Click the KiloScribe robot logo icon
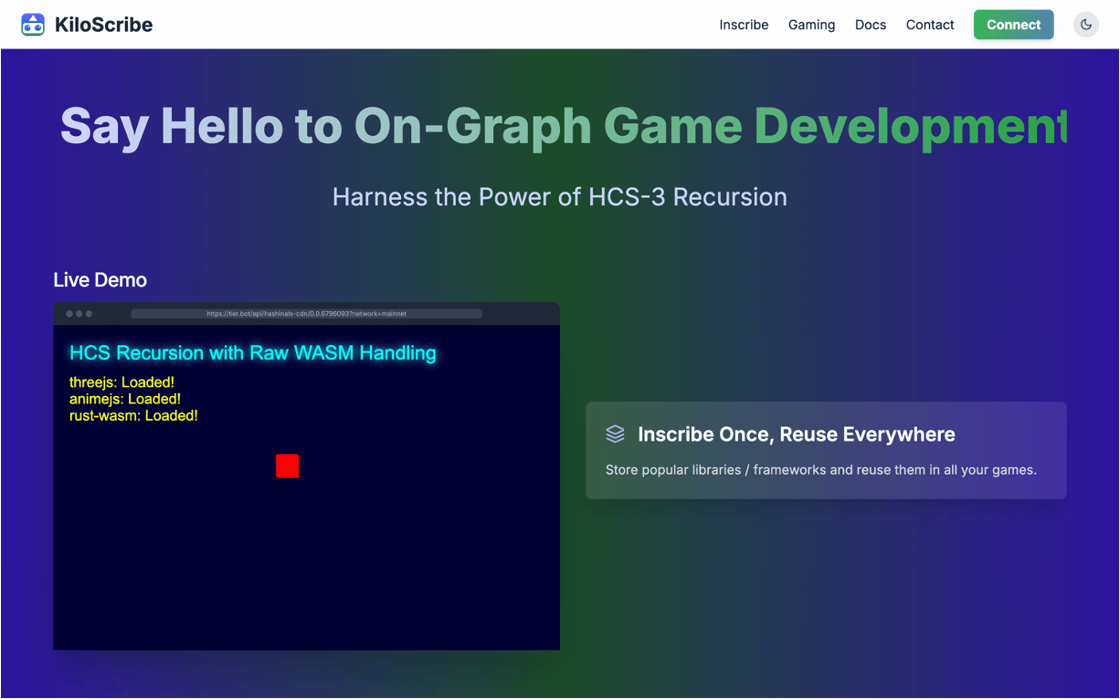The height and width of the screenshot is (699, 1120). point(33,24)
